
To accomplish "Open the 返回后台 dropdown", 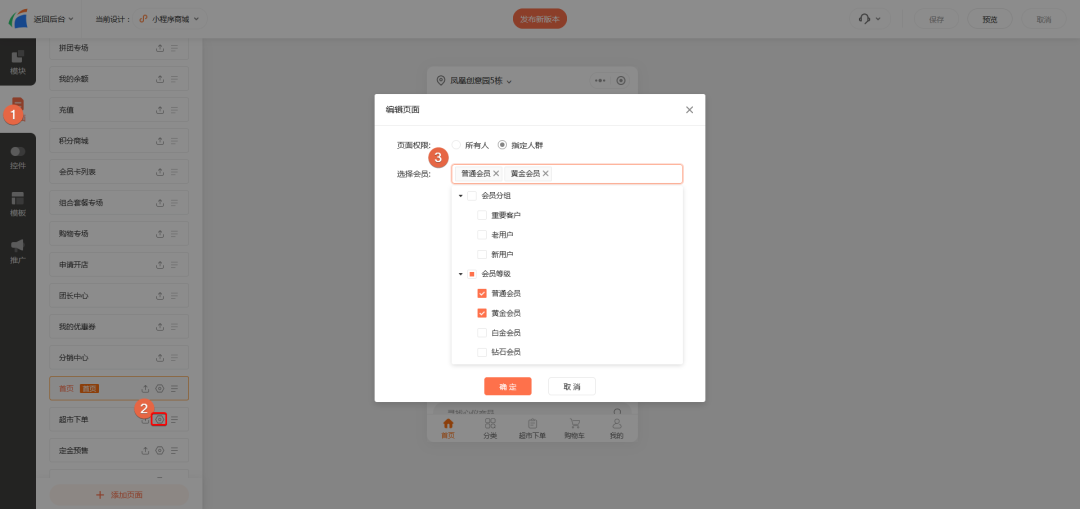I will [x=54, y=19].
